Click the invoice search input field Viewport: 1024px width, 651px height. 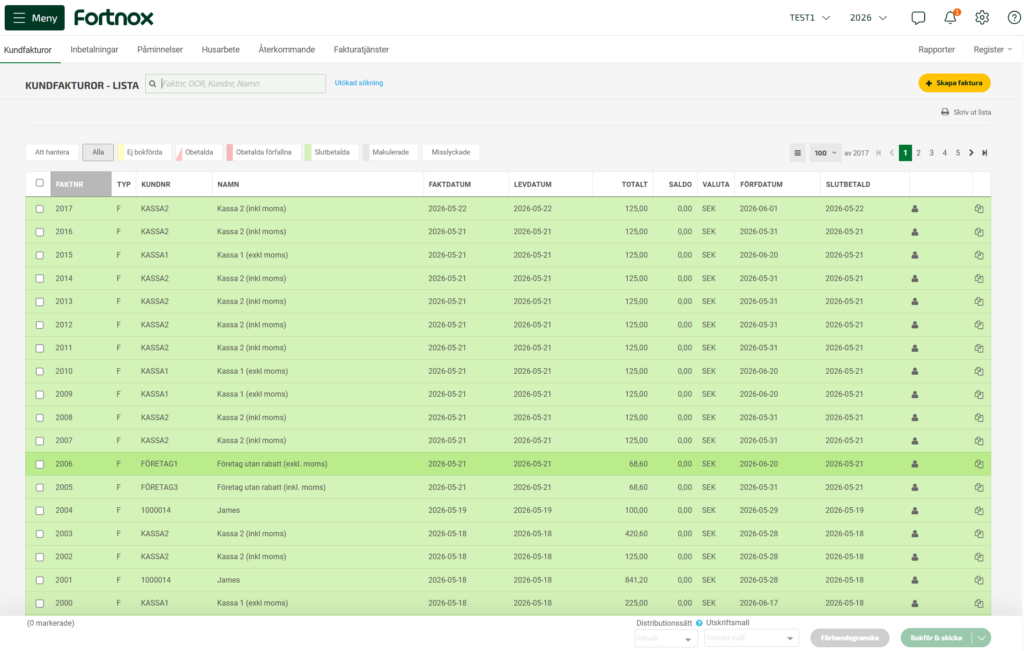point(235,84)
